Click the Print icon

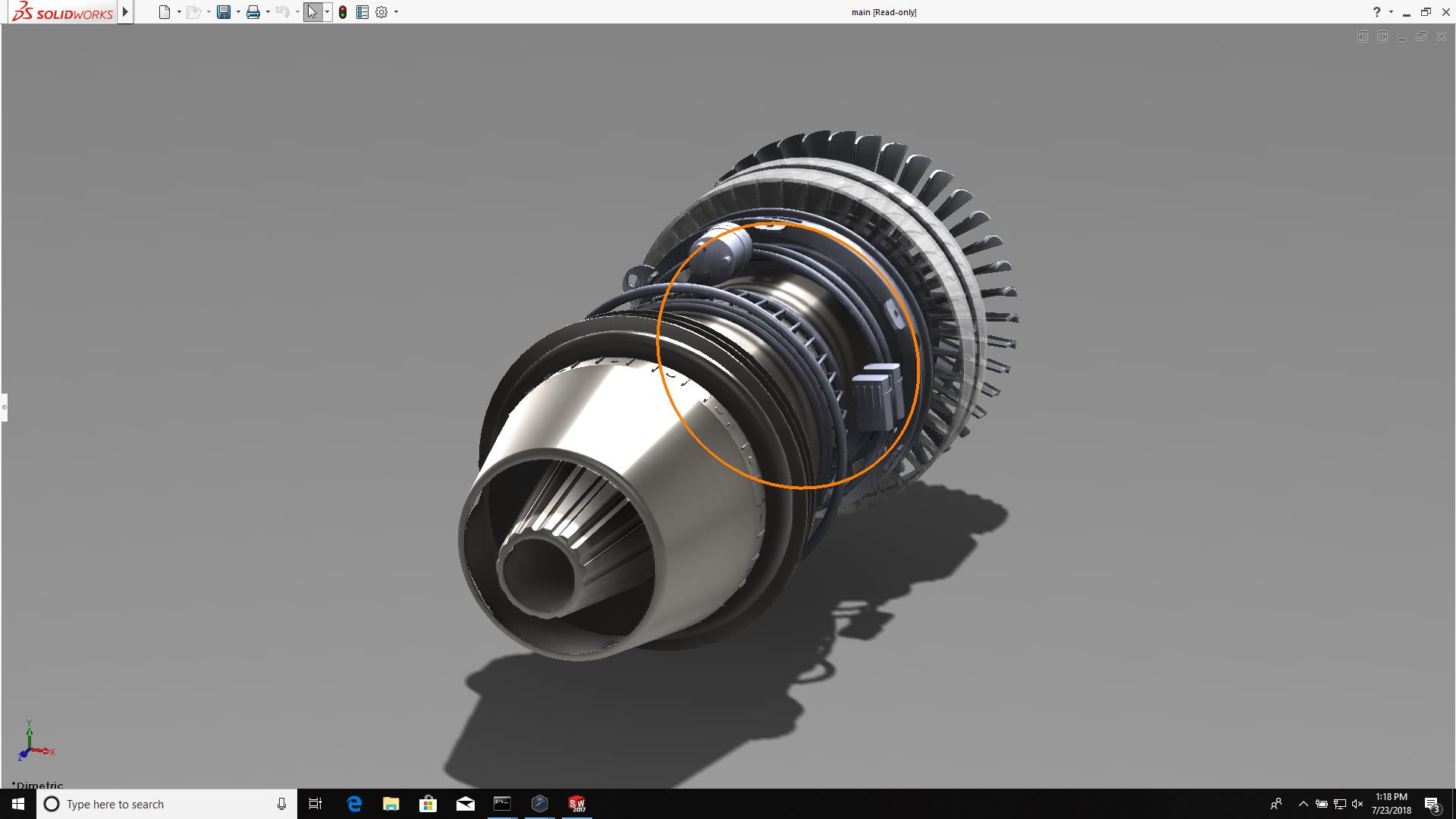click(x=253, y=12)
